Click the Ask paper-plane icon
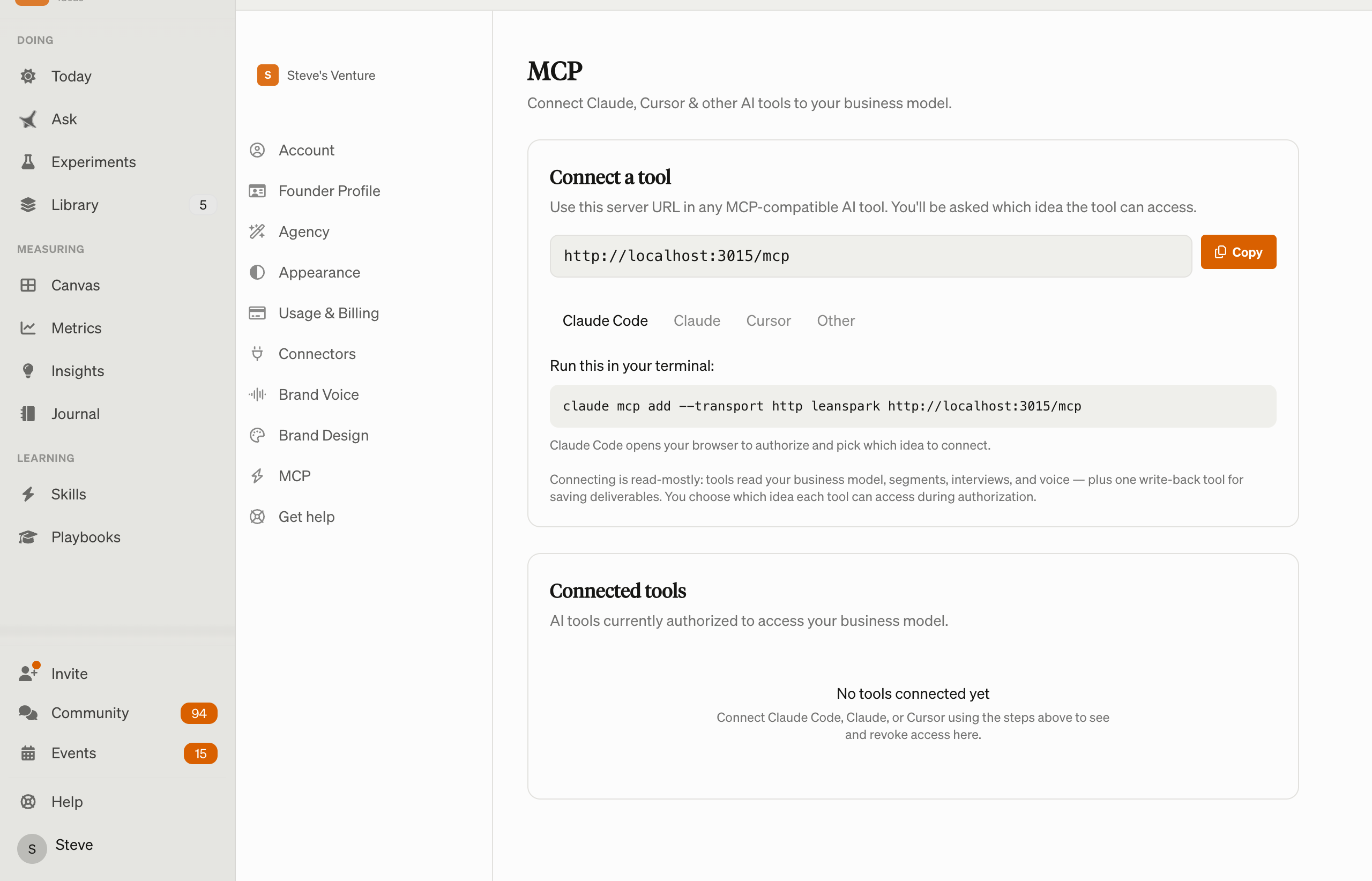The width and height of the screenshot is (1372, 881). click(x=28, y=119)
